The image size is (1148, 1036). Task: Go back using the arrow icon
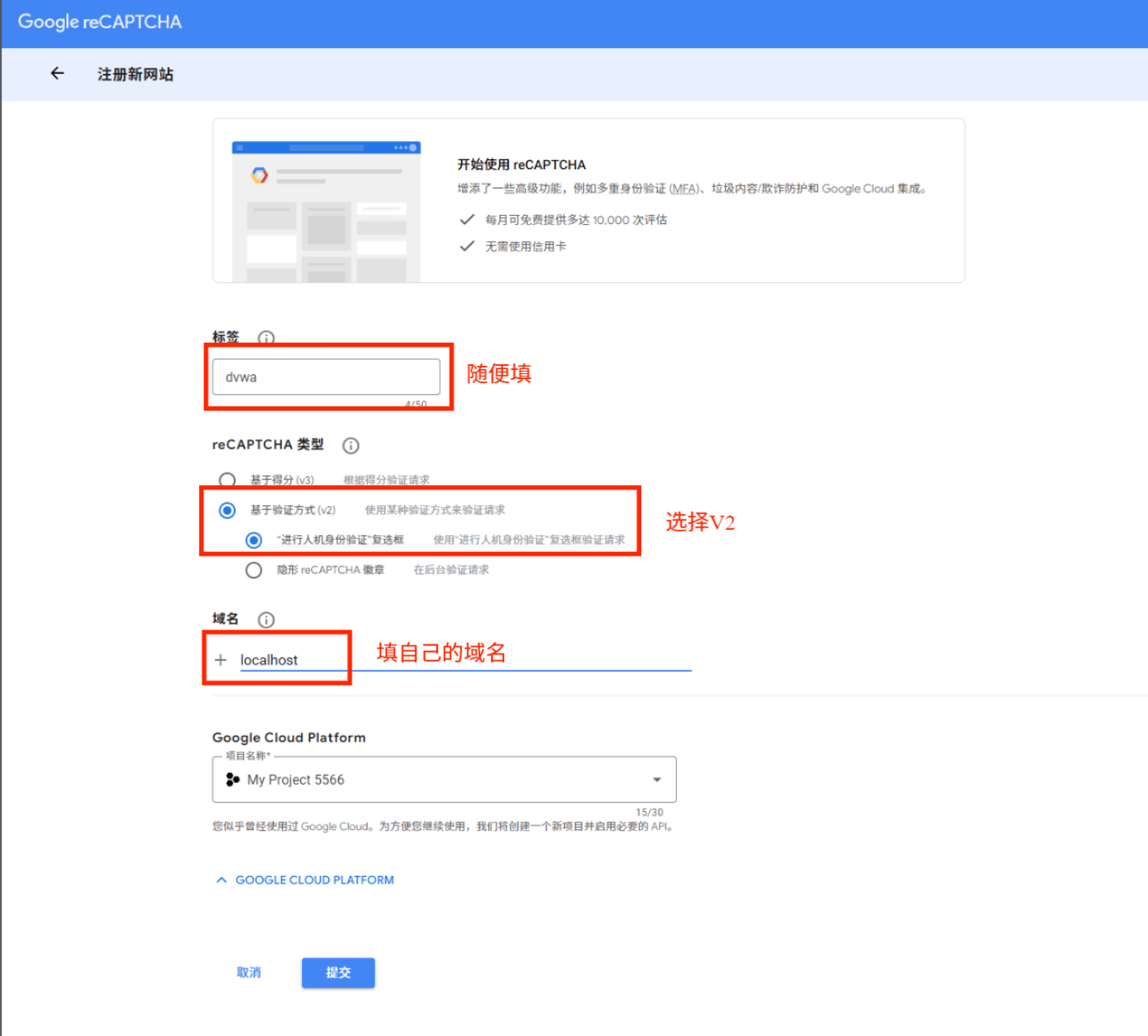click(57, 74)
